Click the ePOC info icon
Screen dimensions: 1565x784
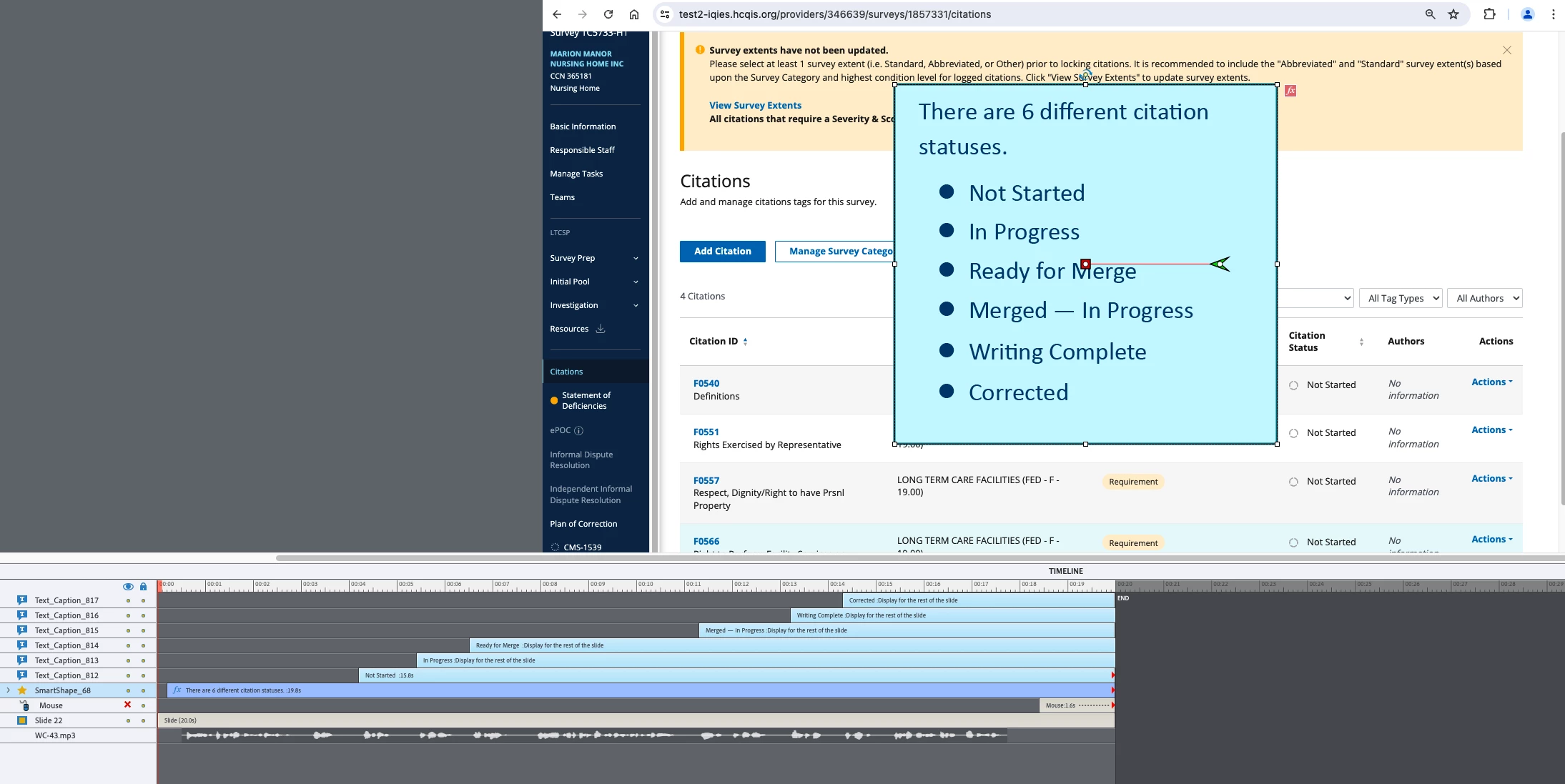tap(578, 430)
